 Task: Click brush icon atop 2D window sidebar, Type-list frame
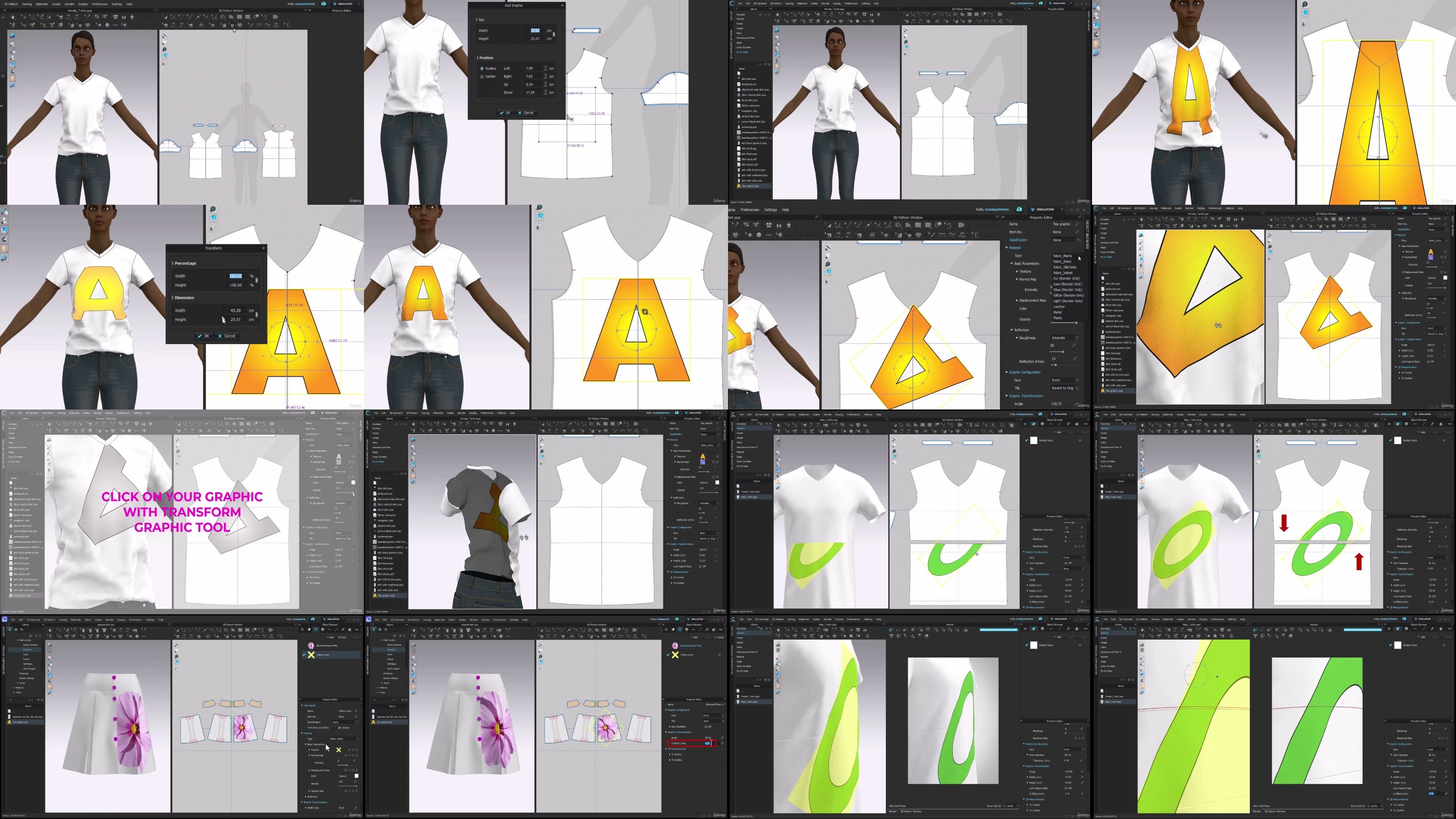pos(828,248)
